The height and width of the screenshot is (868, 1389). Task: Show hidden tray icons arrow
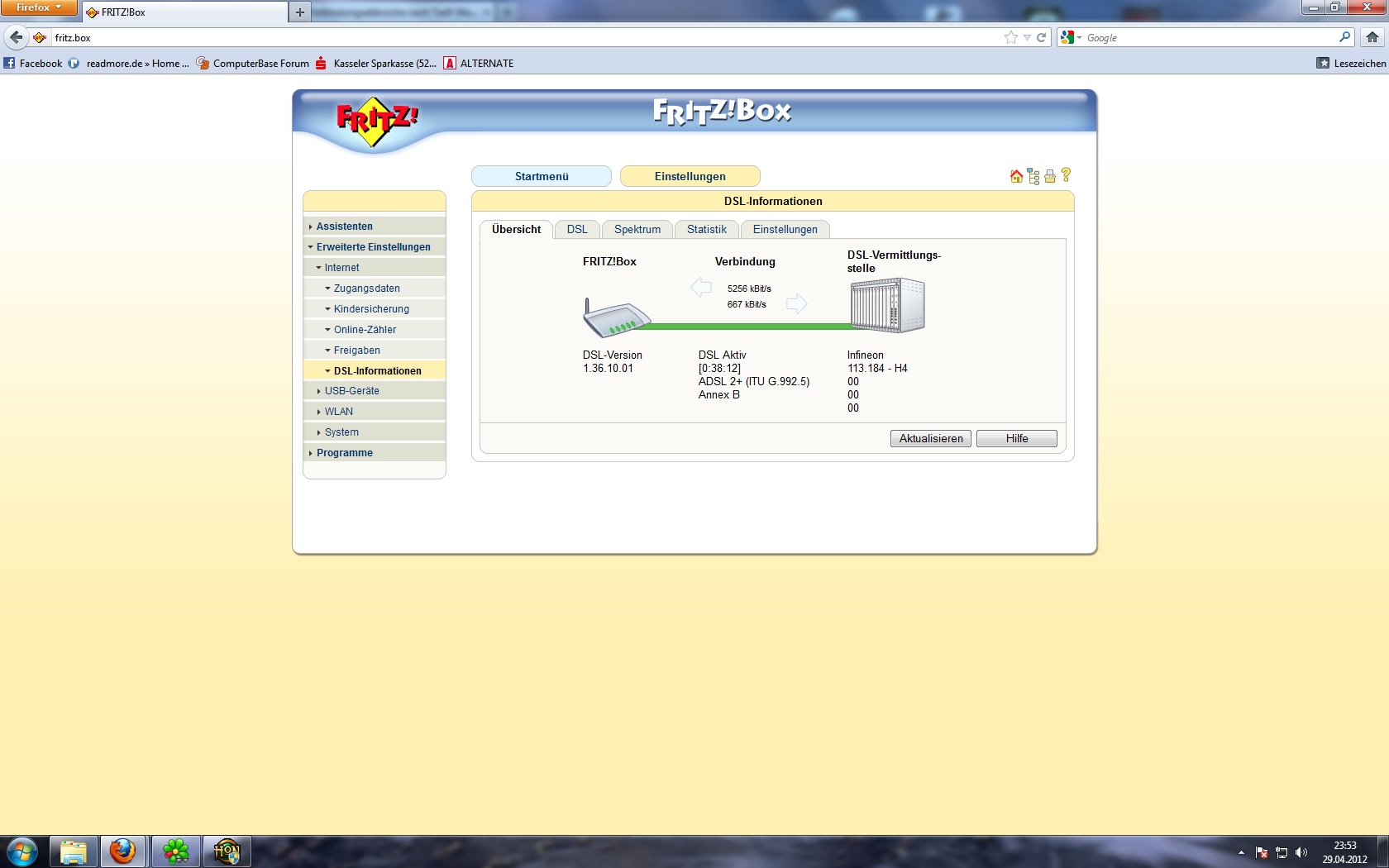tap(1241, 852)
